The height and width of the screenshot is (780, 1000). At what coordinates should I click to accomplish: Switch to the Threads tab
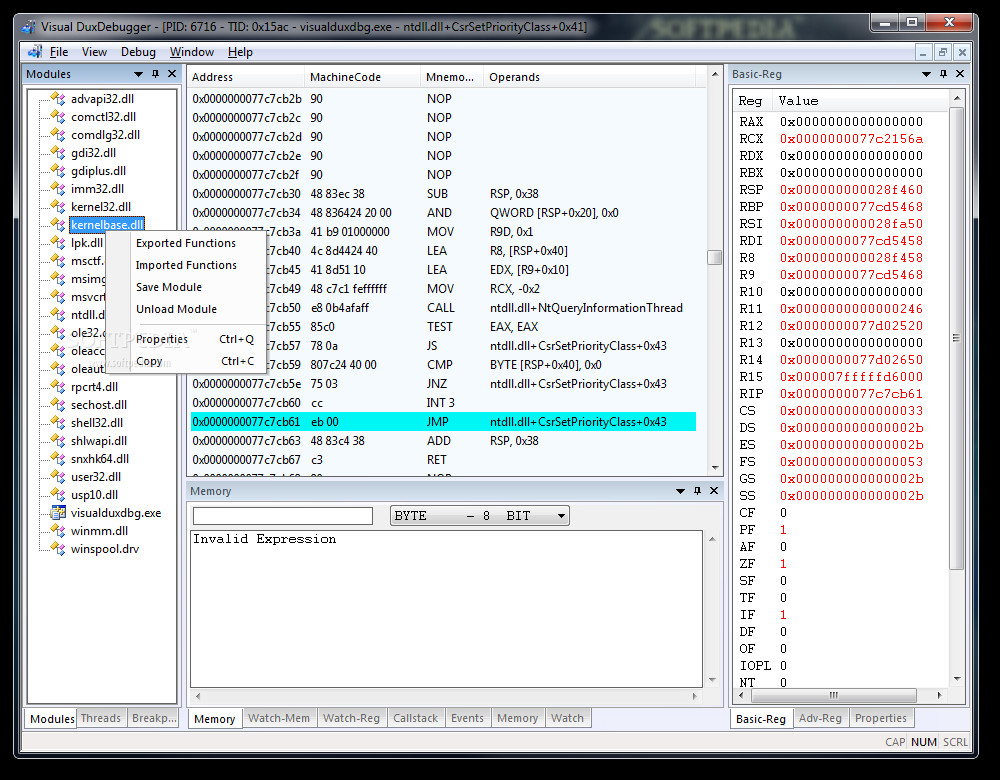[x=101, y=718]
